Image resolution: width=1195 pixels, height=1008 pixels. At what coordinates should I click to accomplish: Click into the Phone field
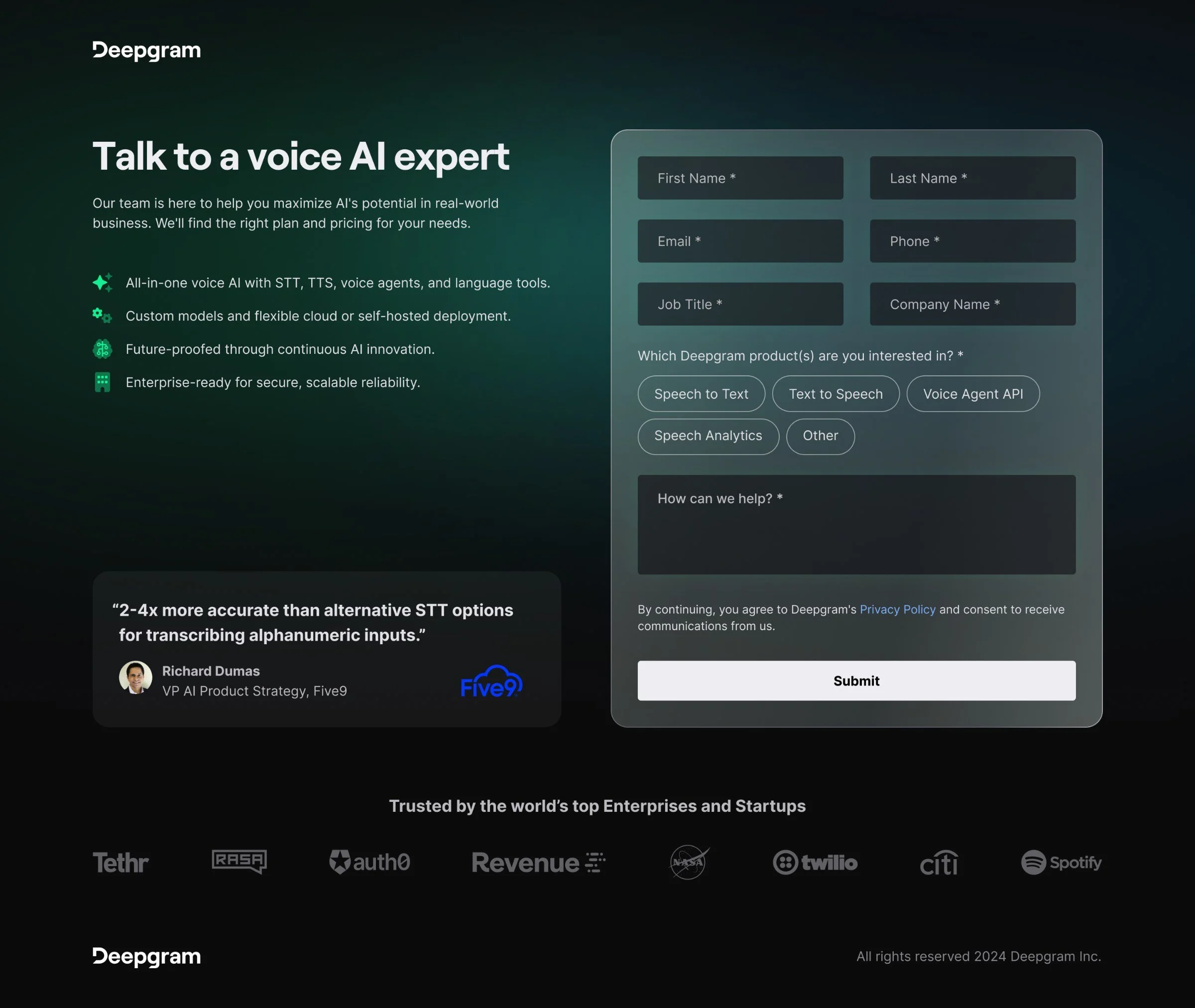click(x=972, y=241)
